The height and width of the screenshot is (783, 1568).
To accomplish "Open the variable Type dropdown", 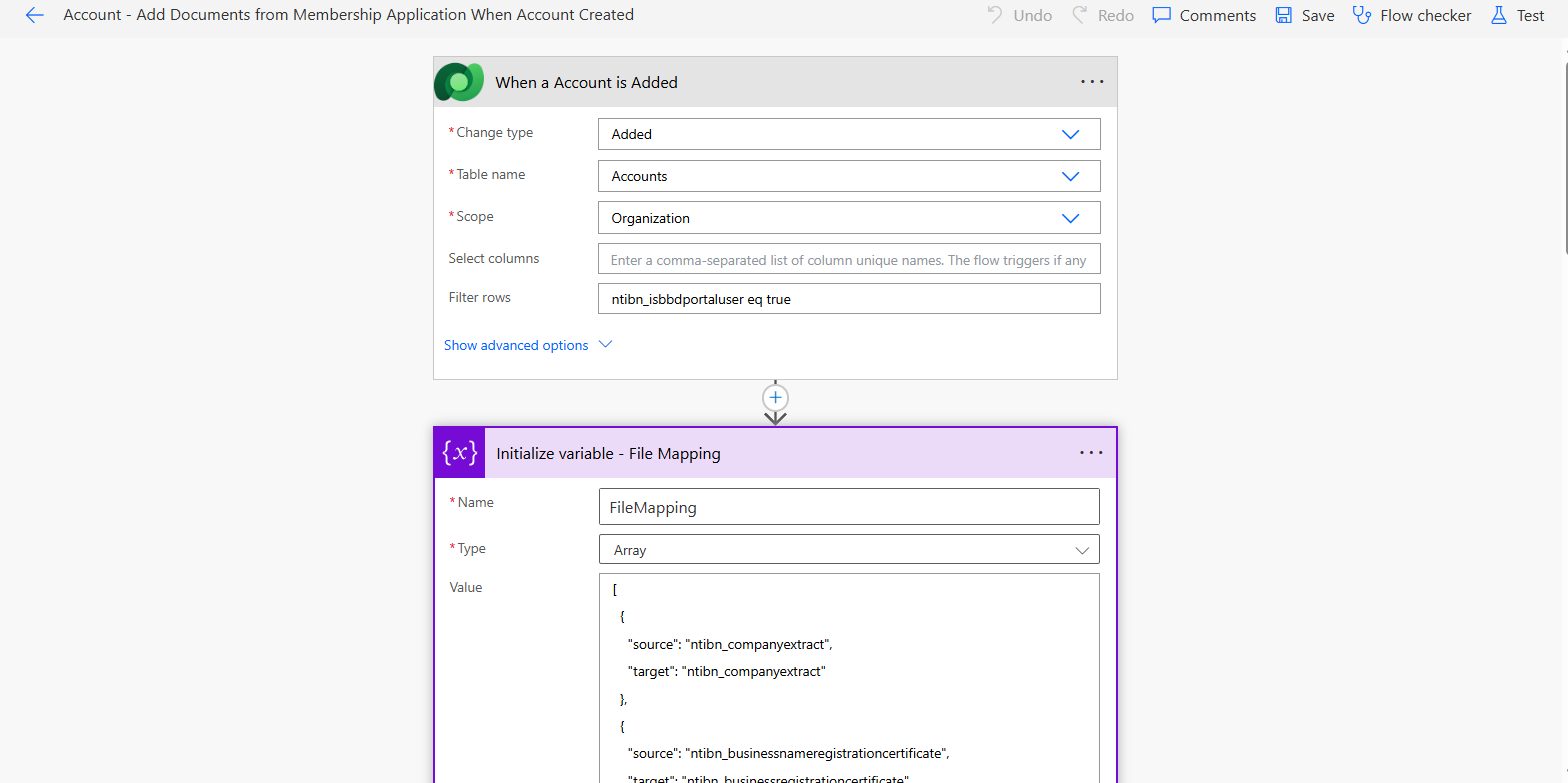I will coord(1081,550).
